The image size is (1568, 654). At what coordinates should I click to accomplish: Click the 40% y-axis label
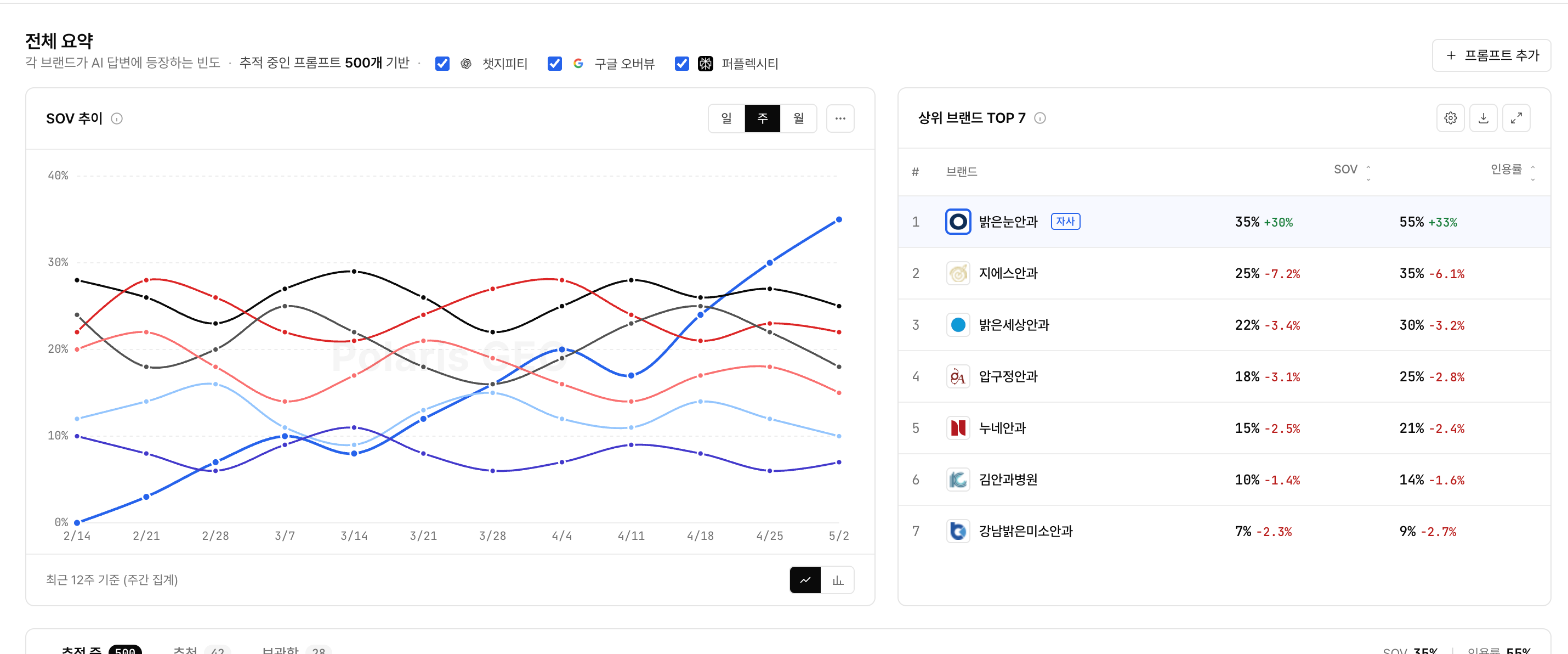[58, 176]
